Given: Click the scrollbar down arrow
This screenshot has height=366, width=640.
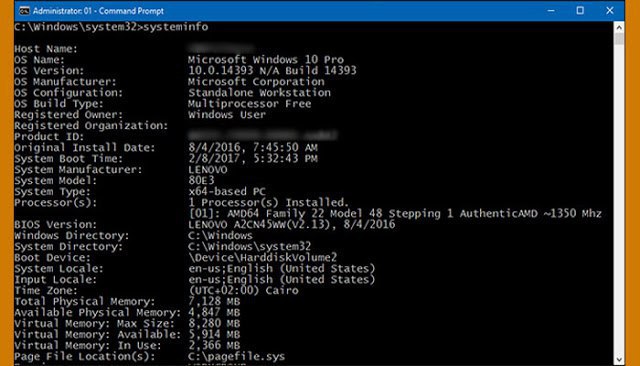Looking at the screenshot, I should click(619, 359).
